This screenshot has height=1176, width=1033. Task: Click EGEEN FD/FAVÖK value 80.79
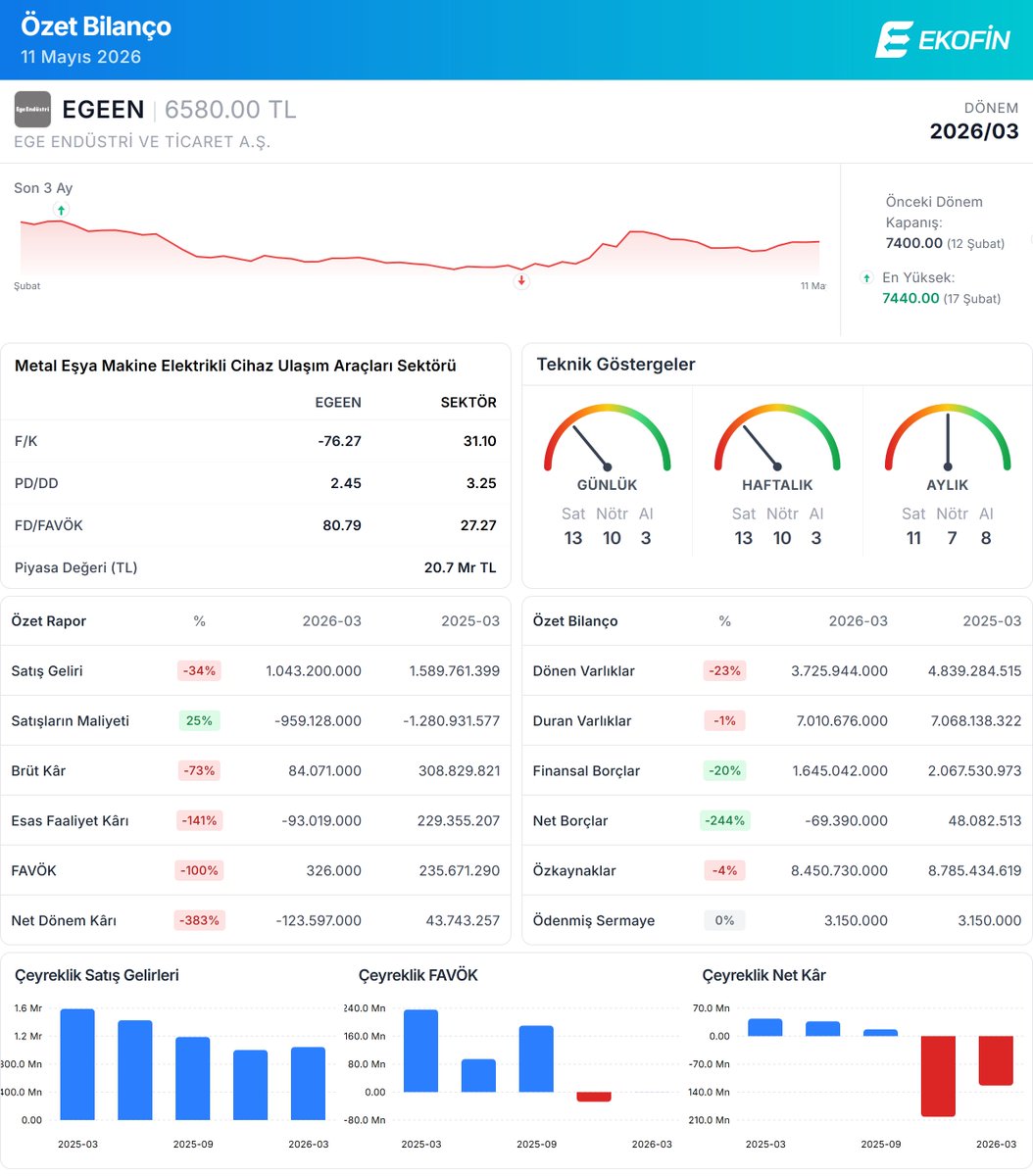[x=342, y=525]
